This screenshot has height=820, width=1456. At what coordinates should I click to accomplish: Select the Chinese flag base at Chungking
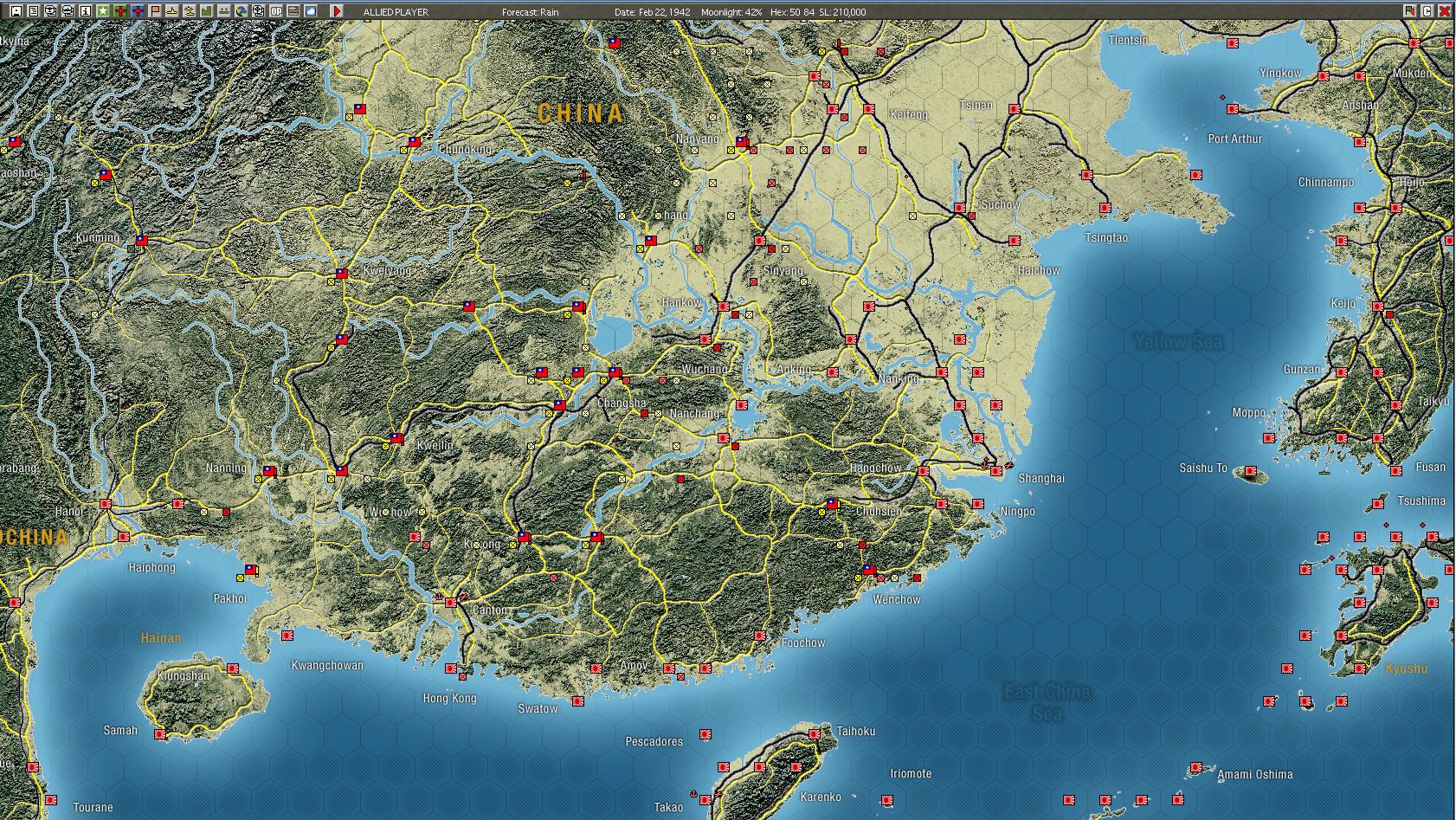pos(415,141)
